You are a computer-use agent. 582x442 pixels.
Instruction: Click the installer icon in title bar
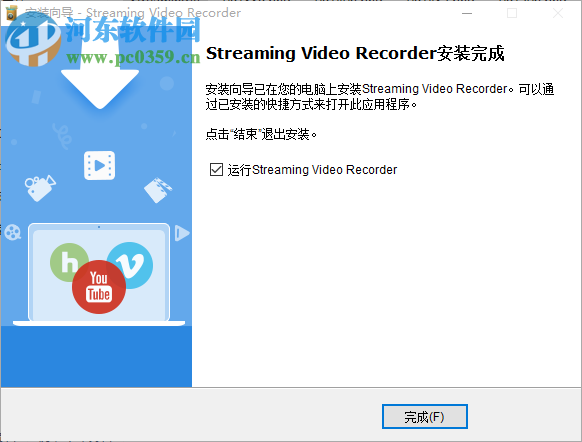tap(11, 13)
